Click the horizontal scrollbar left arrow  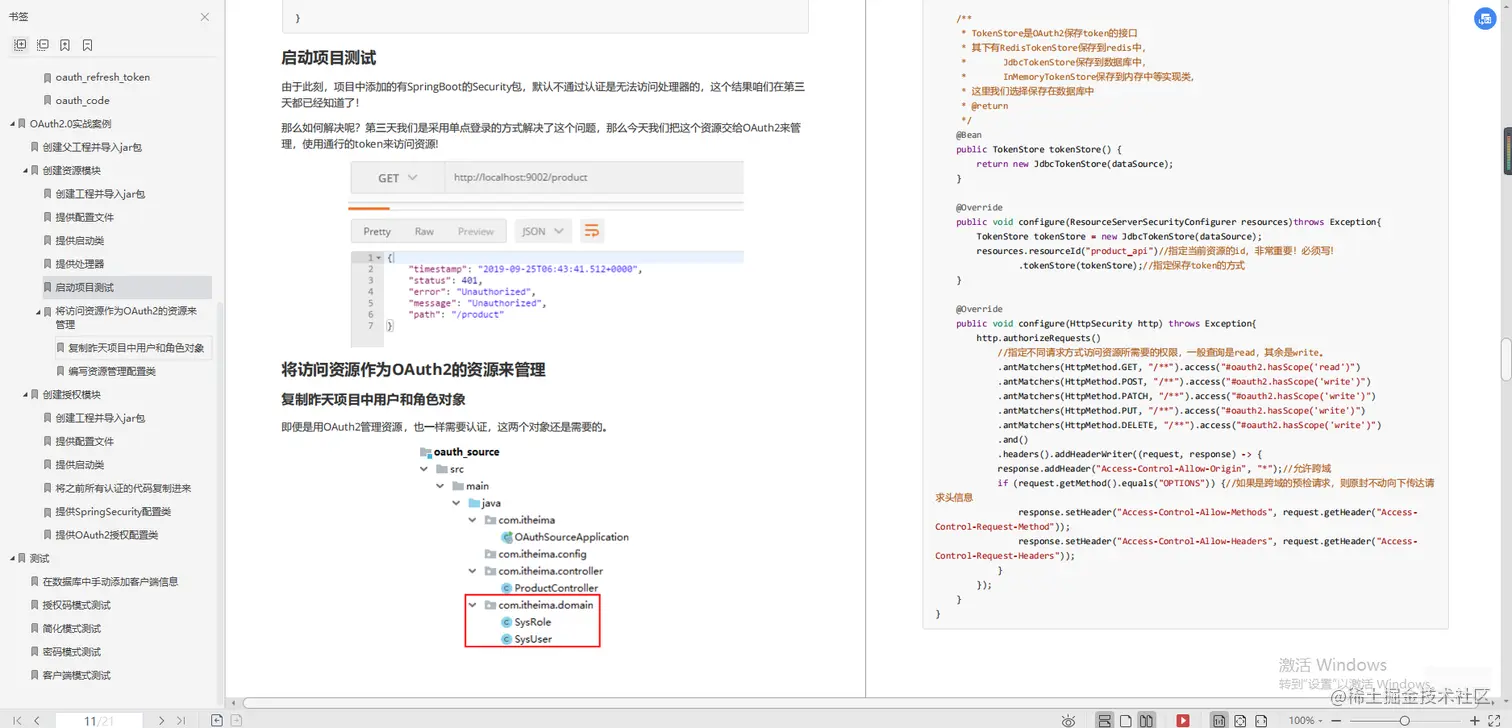pyautogui.click(x=234, y=703)
